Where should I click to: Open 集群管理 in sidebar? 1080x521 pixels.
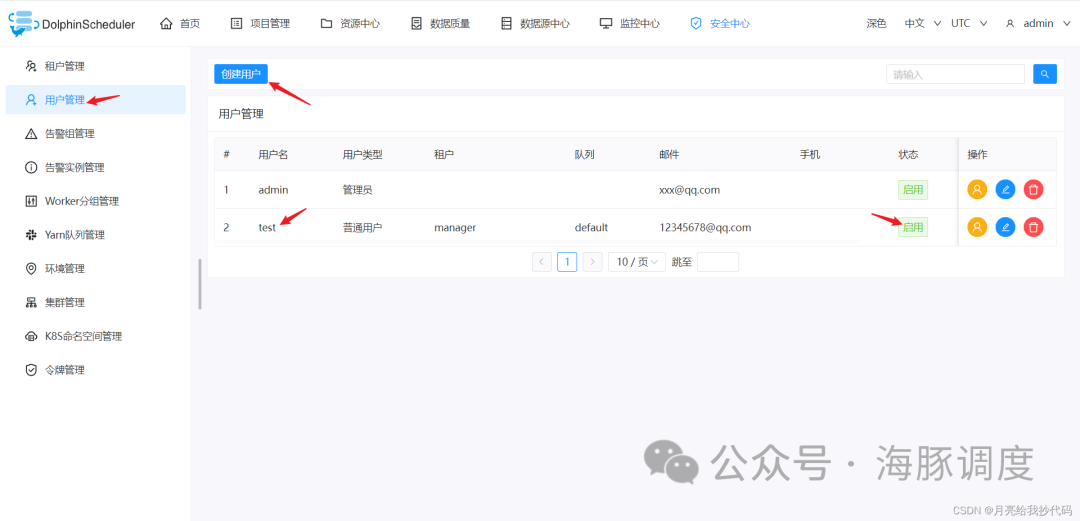(95, 303)
